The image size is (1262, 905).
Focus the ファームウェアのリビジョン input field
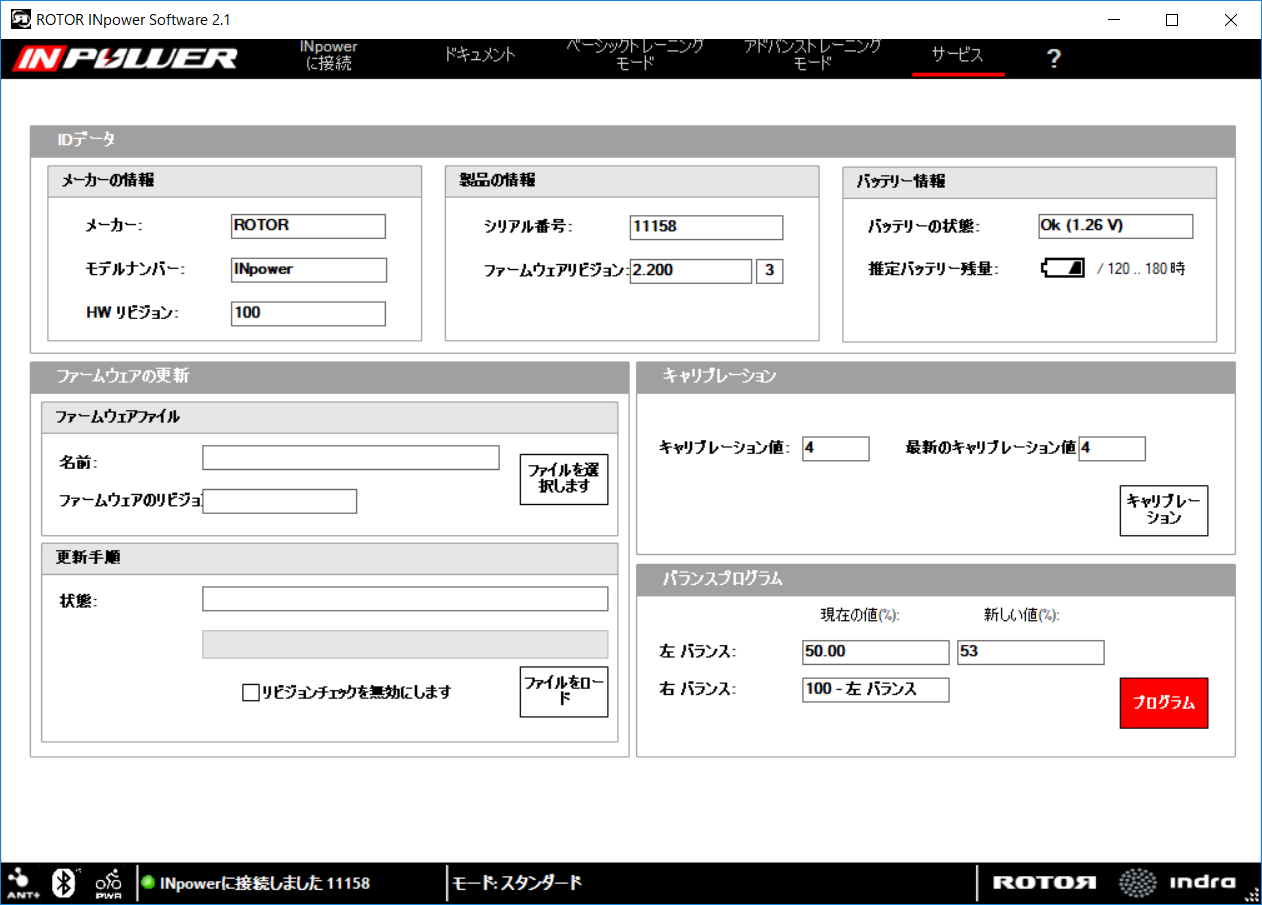279,501
